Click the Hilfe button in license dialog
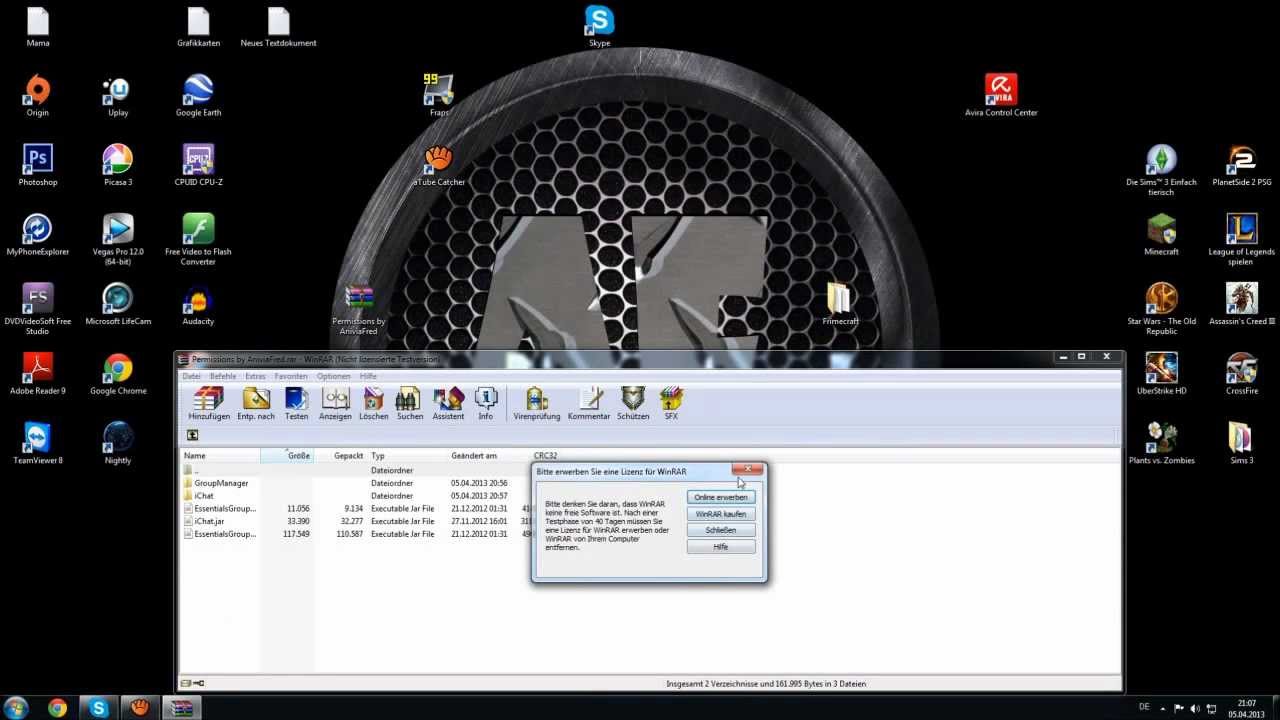Viewport: 1280px width, 720px height. coord(721,547)
